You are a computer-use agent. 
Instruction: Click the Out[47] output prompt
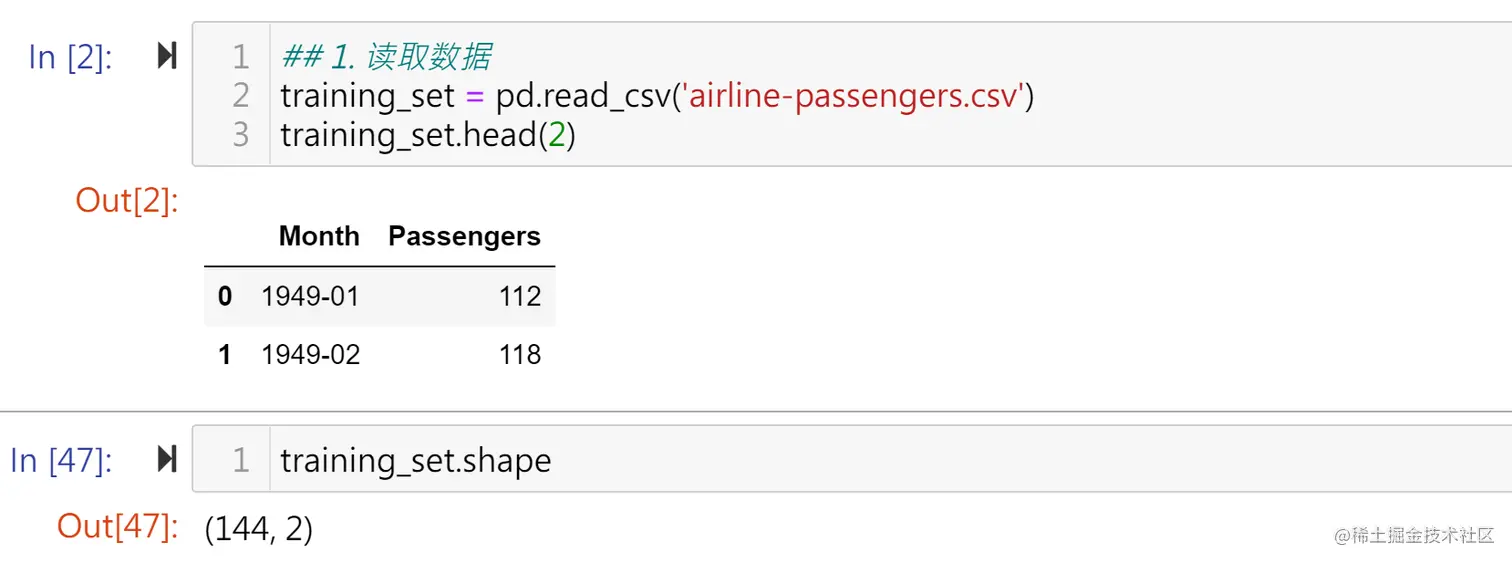click(x=117, y=527)
